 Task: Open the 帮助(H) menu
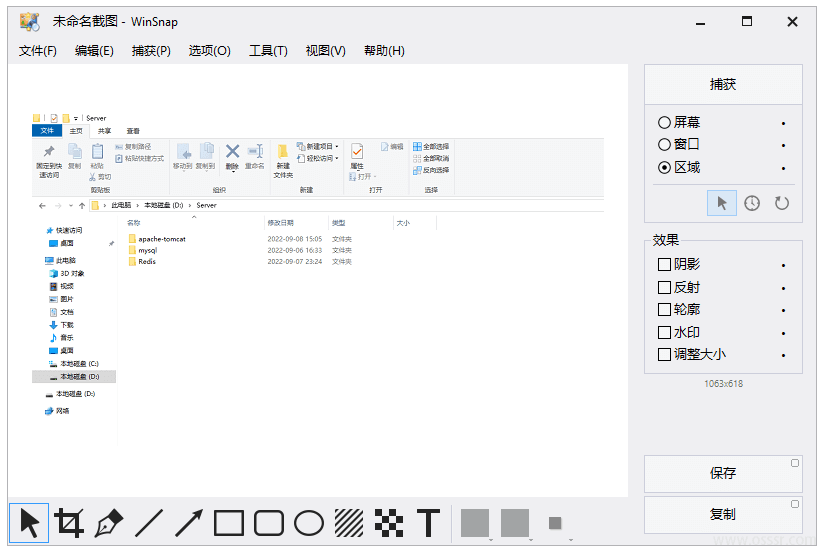[384, 51]
